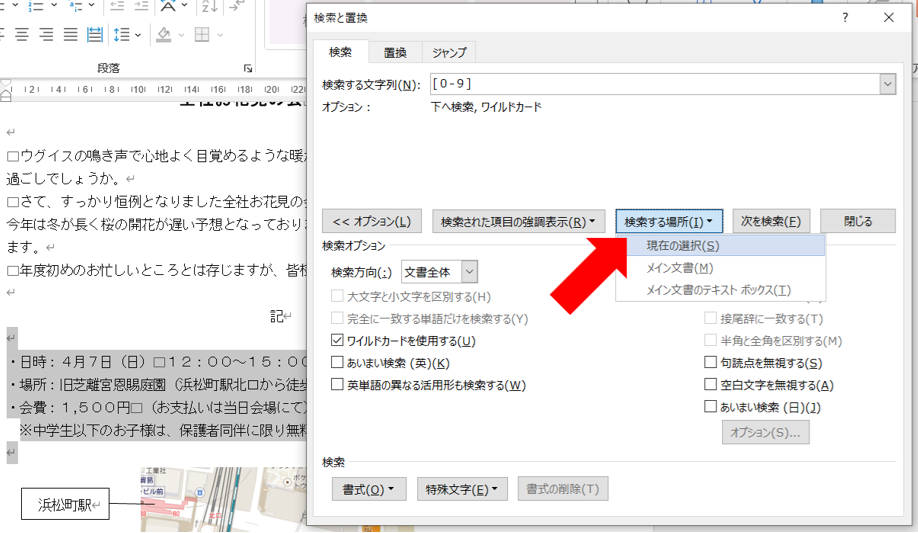Click the align right icon in Word ribbon

coord(46,35)
